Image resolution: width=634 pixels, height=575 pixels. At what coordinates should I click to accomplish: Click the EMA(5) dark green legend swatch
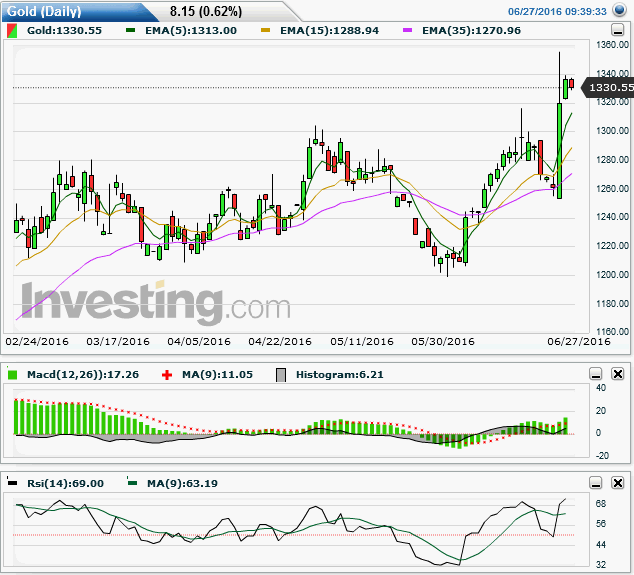[130, 30]
